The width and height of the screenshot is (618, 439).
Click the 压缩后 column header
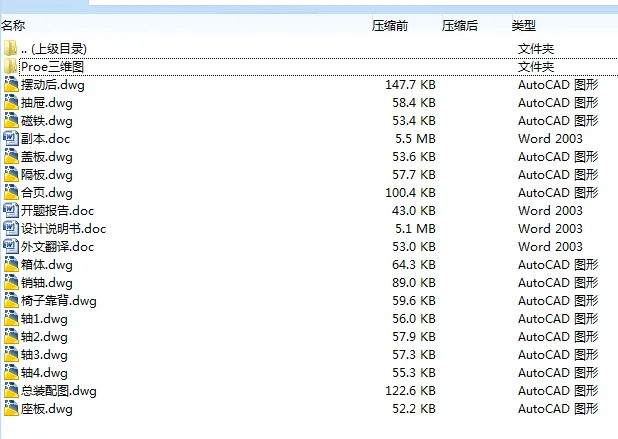(460, 25)
